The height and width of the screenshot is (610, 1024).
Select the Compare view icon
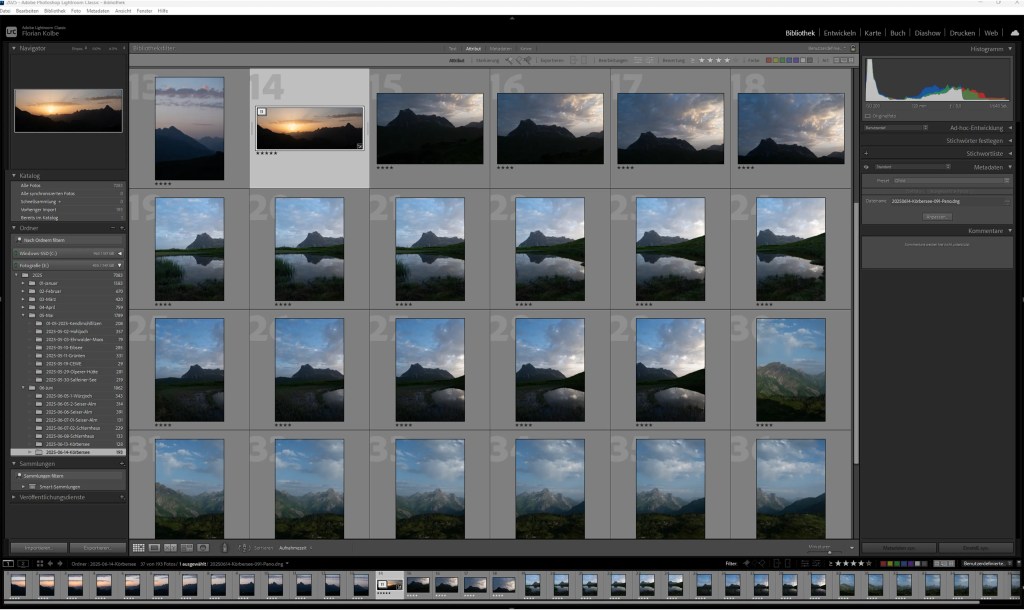click(x=168, y=547)
